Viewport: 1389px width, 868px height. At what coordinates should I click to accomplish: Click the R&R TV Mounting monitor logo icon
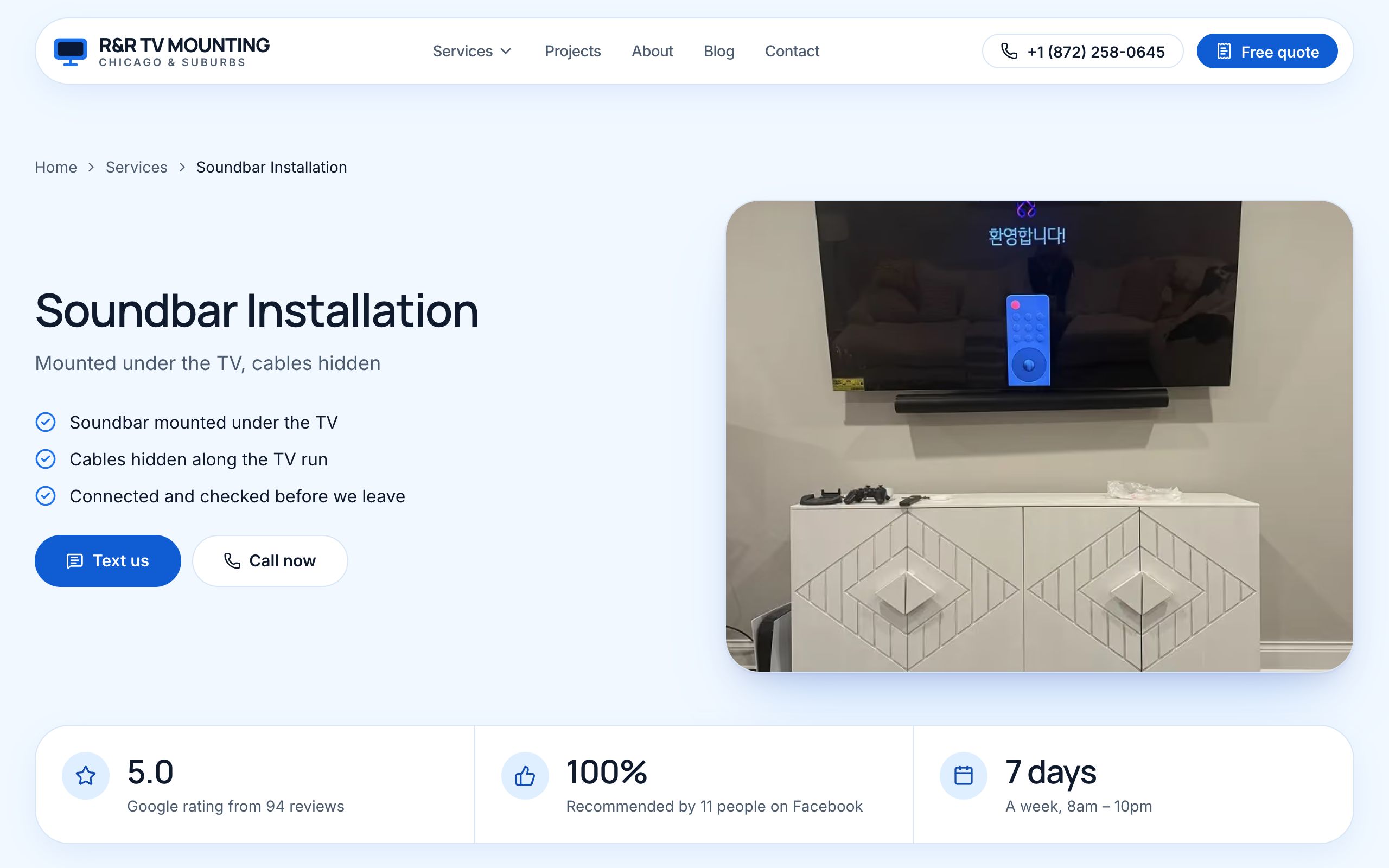tap(70, 52)
